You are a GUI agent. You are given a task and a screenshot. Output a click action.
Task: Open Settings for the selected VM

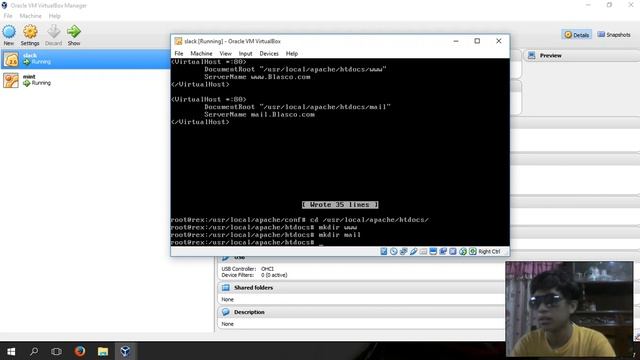click(30, 36)
